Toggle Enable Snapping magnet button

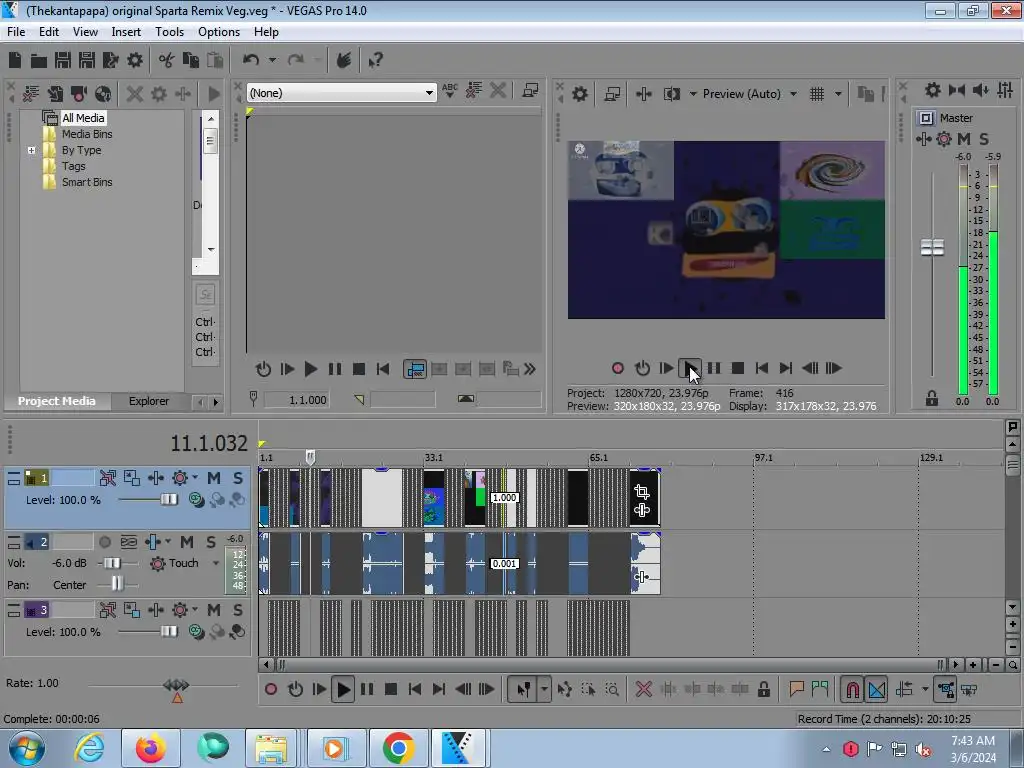(x=852, y=690)
